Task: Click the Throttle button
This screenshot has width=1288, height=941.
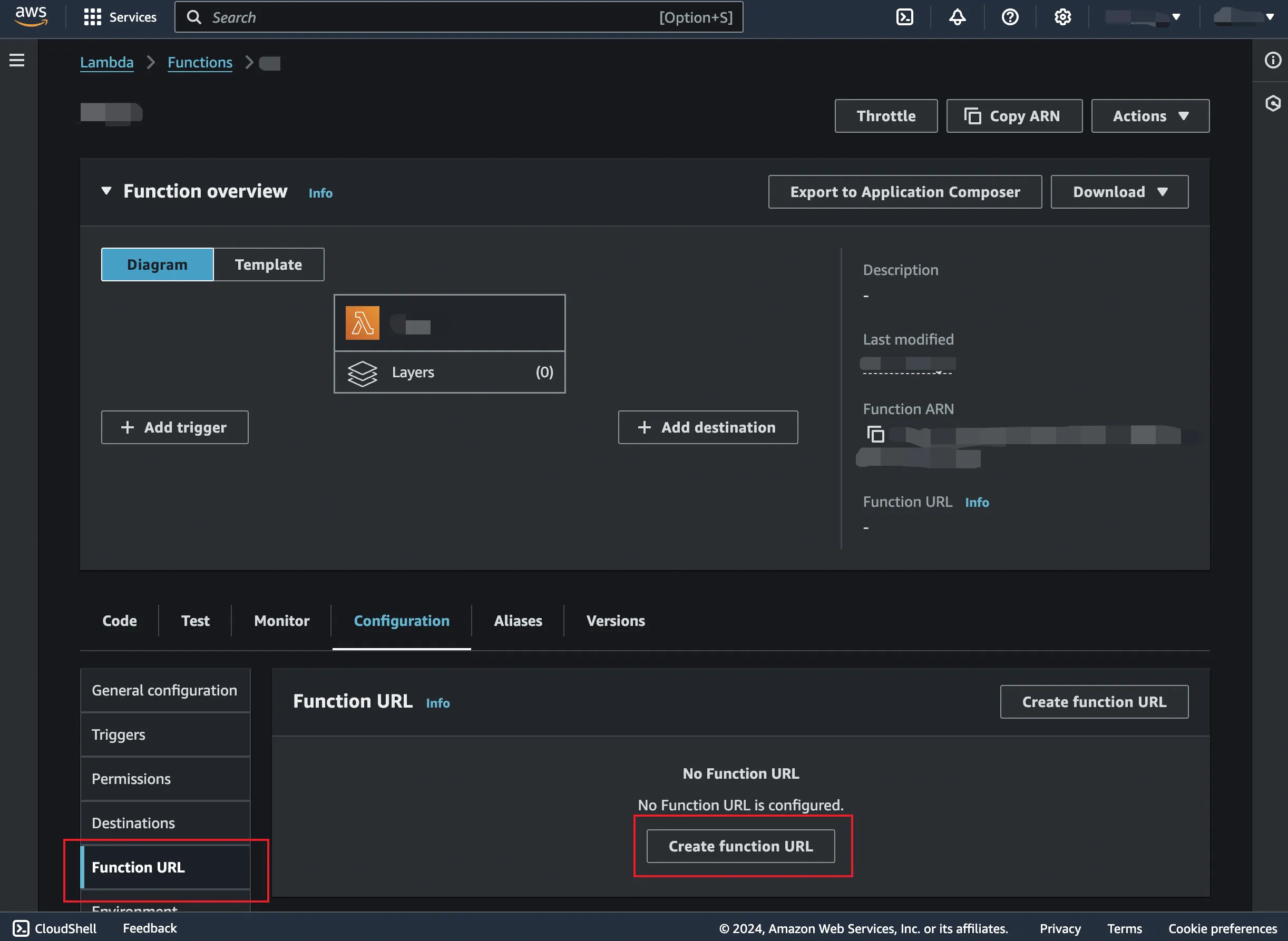Action: point(885,116)
